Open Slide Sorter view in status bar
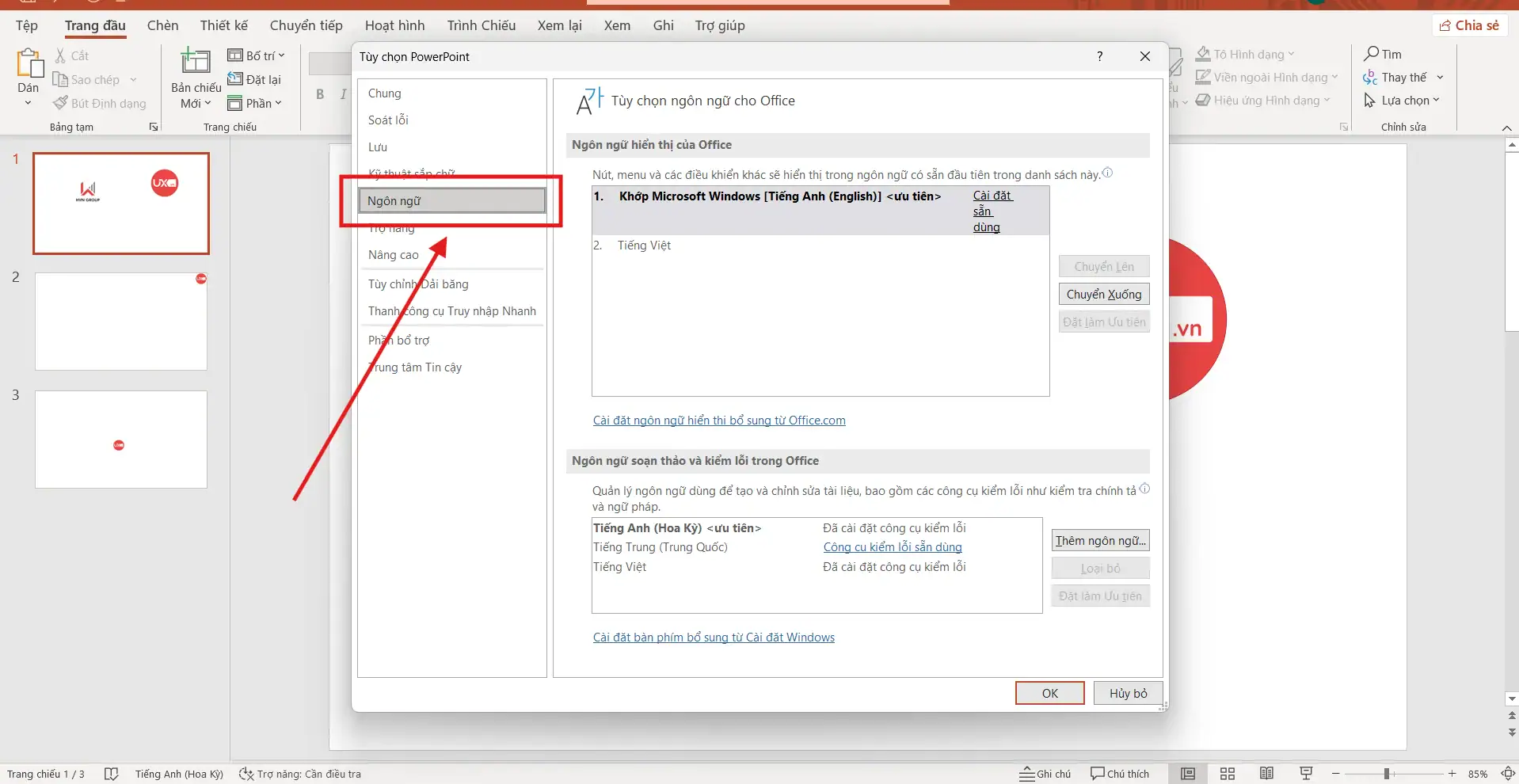The width and height of the screenshot is (1519, 784). click(1227, 774)
